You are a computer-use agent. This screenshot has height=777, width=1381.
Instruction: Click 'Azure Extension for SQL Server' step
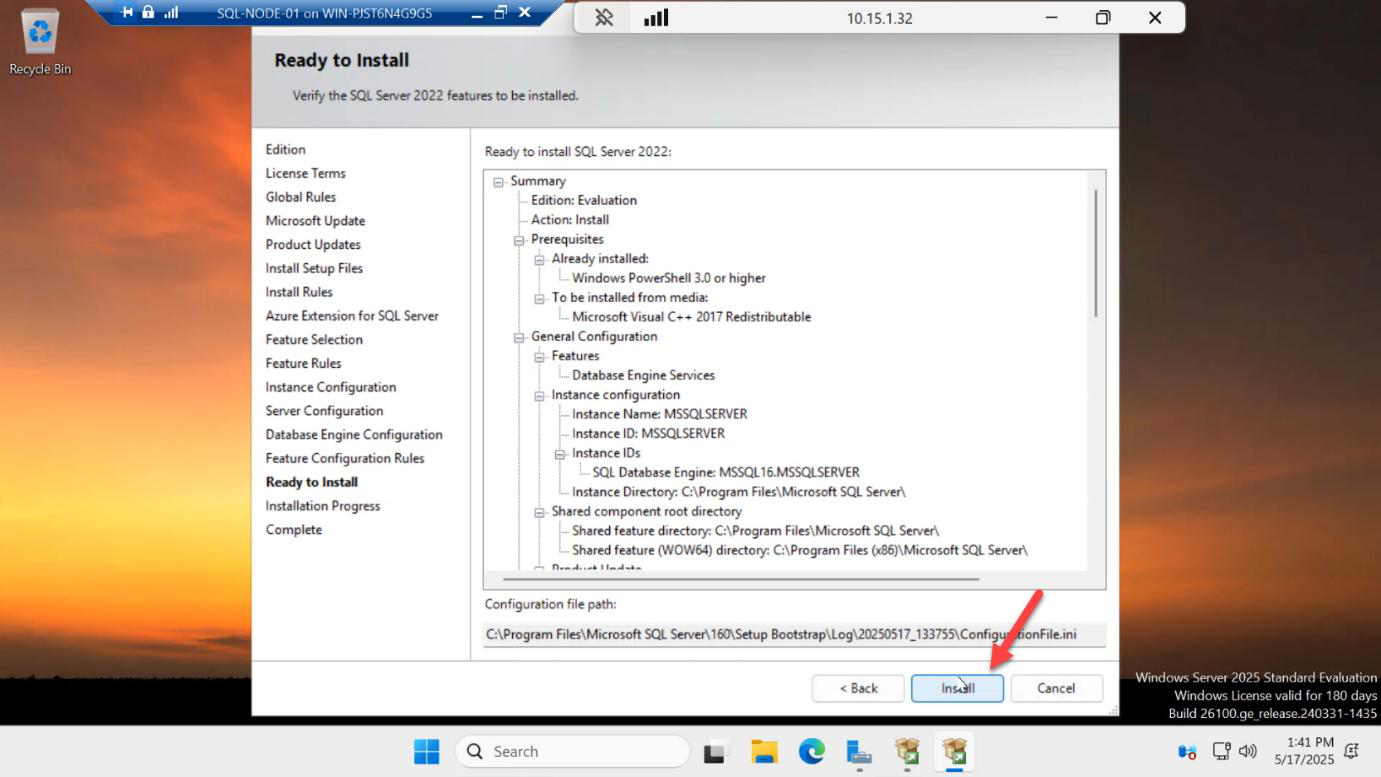pyautogui.click(x=352, y=316)
